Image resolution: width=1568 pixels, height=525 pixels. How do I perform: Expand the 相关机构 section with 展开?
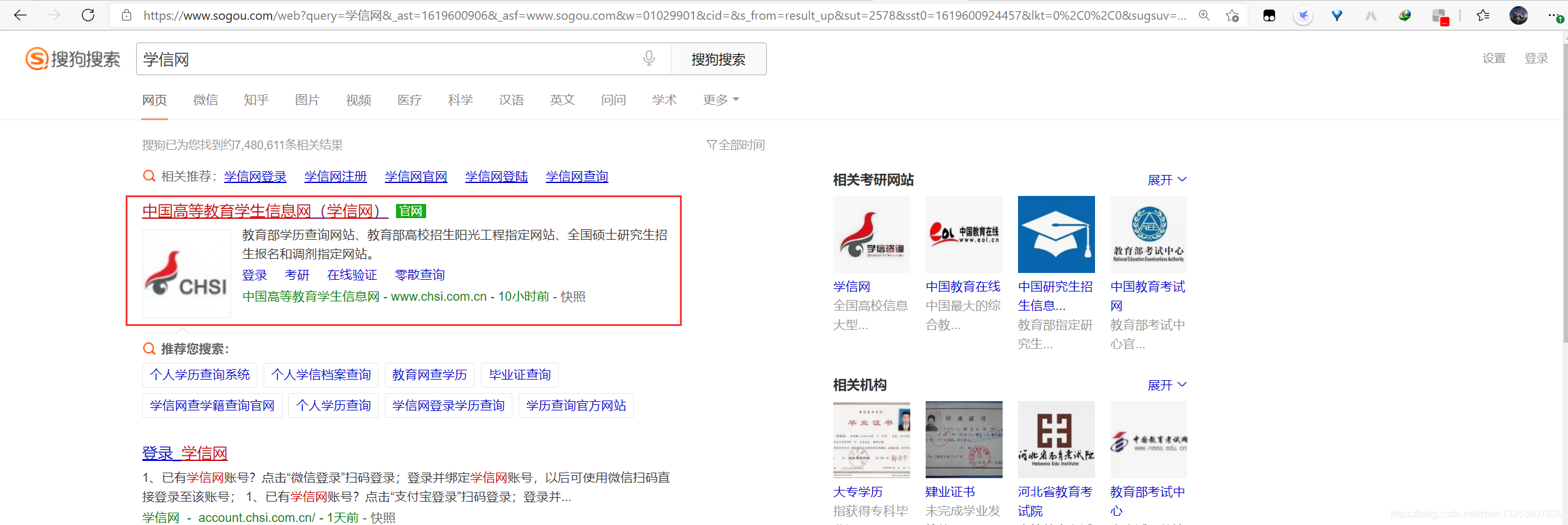point(1167,385)
